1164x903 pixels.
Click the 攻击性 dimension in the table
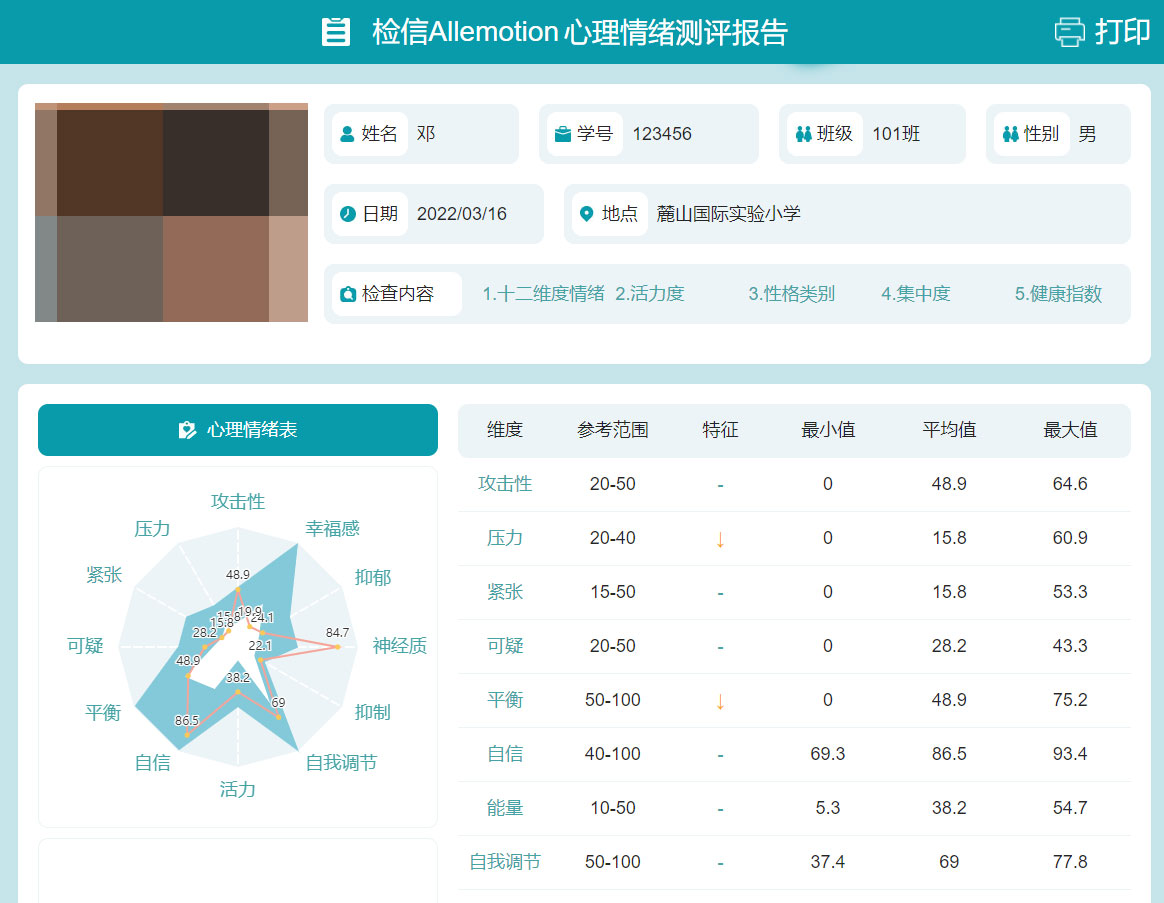pyautogui.click(x=505, y=484)
